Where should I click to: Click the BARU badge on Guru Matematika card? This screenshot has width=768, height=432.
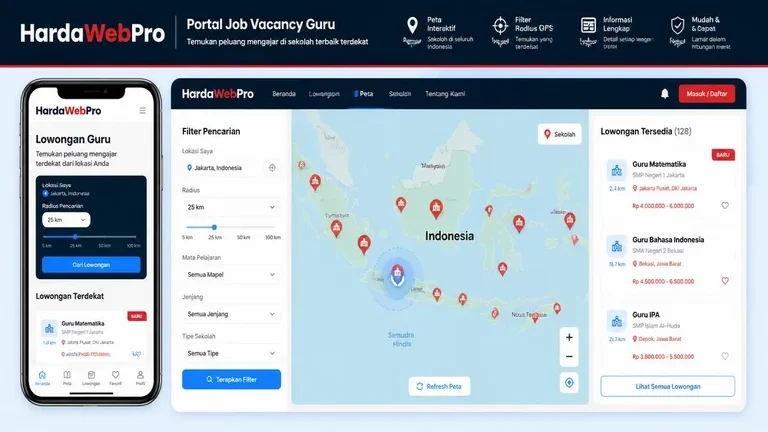[x=723, y=155]
